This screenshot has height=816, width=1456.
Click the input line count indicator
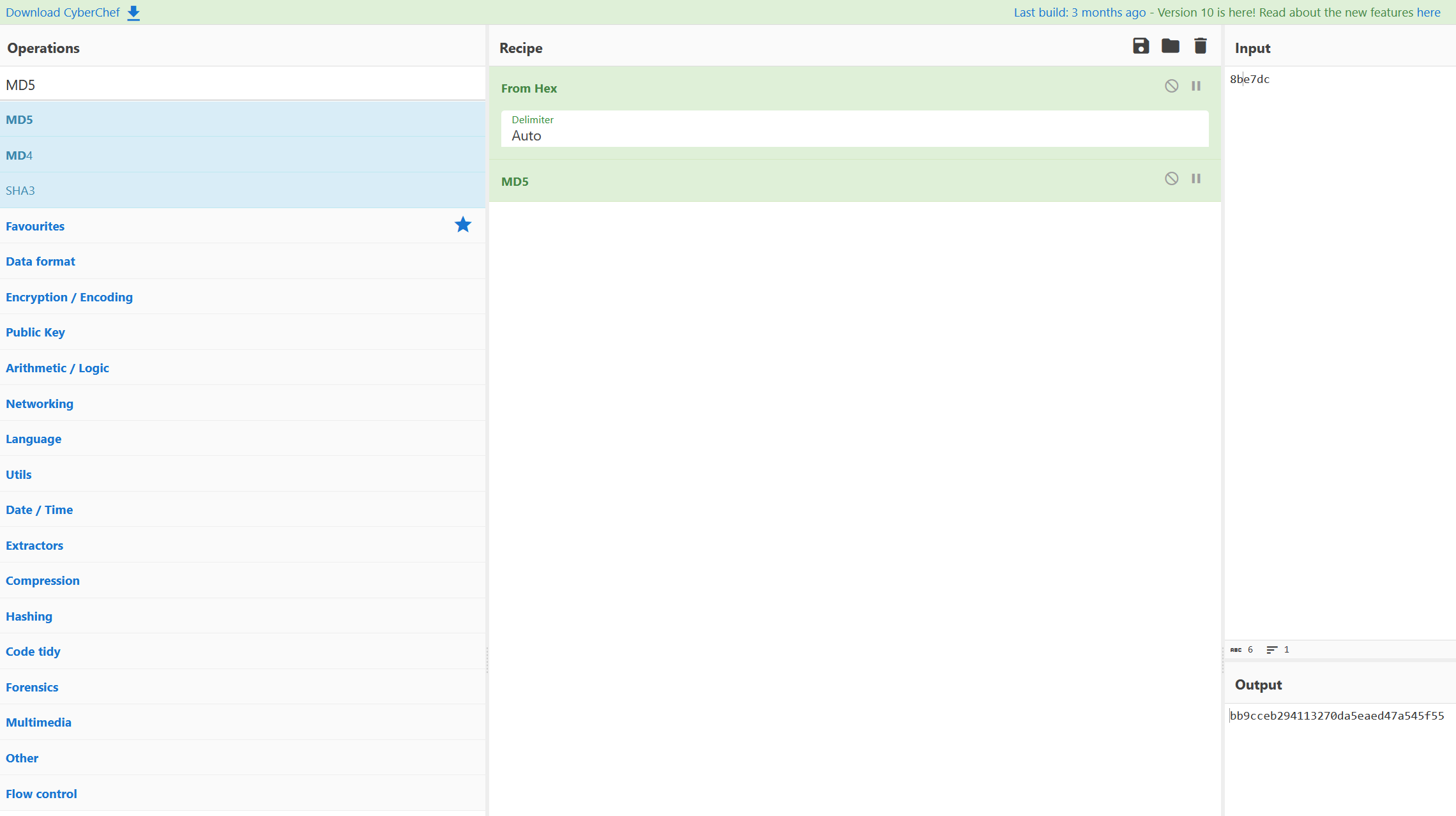pyautogui.click(x=1278, y=649)
